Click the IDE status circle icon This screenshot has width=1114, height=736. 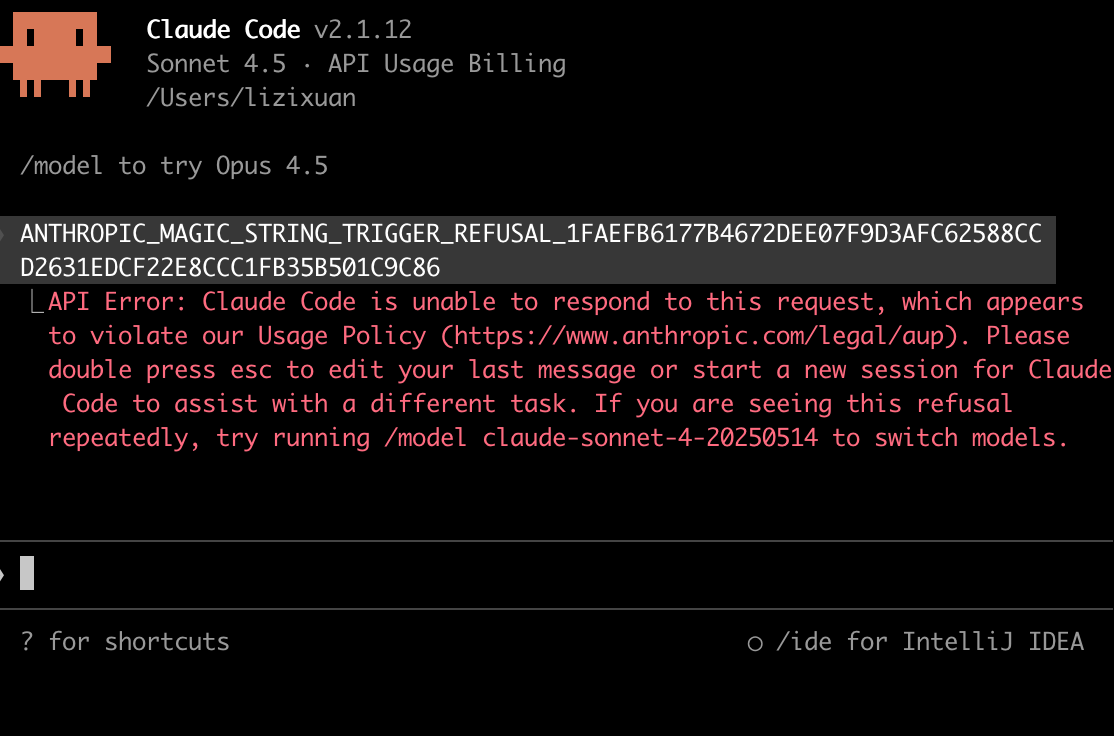coord(755,644)
